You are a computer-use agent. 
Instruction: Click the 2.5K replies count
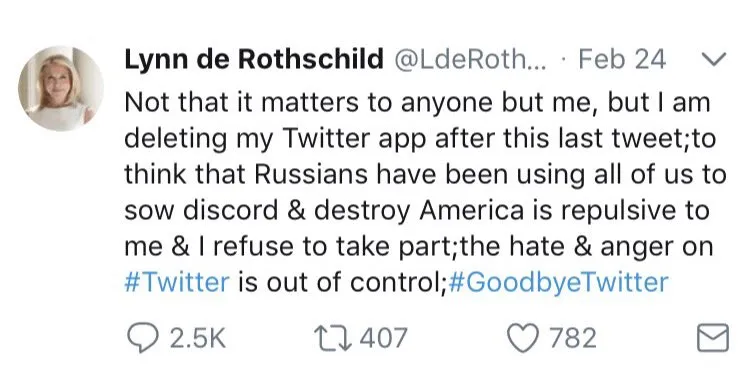pyautogui.click(x=197, y=338)
